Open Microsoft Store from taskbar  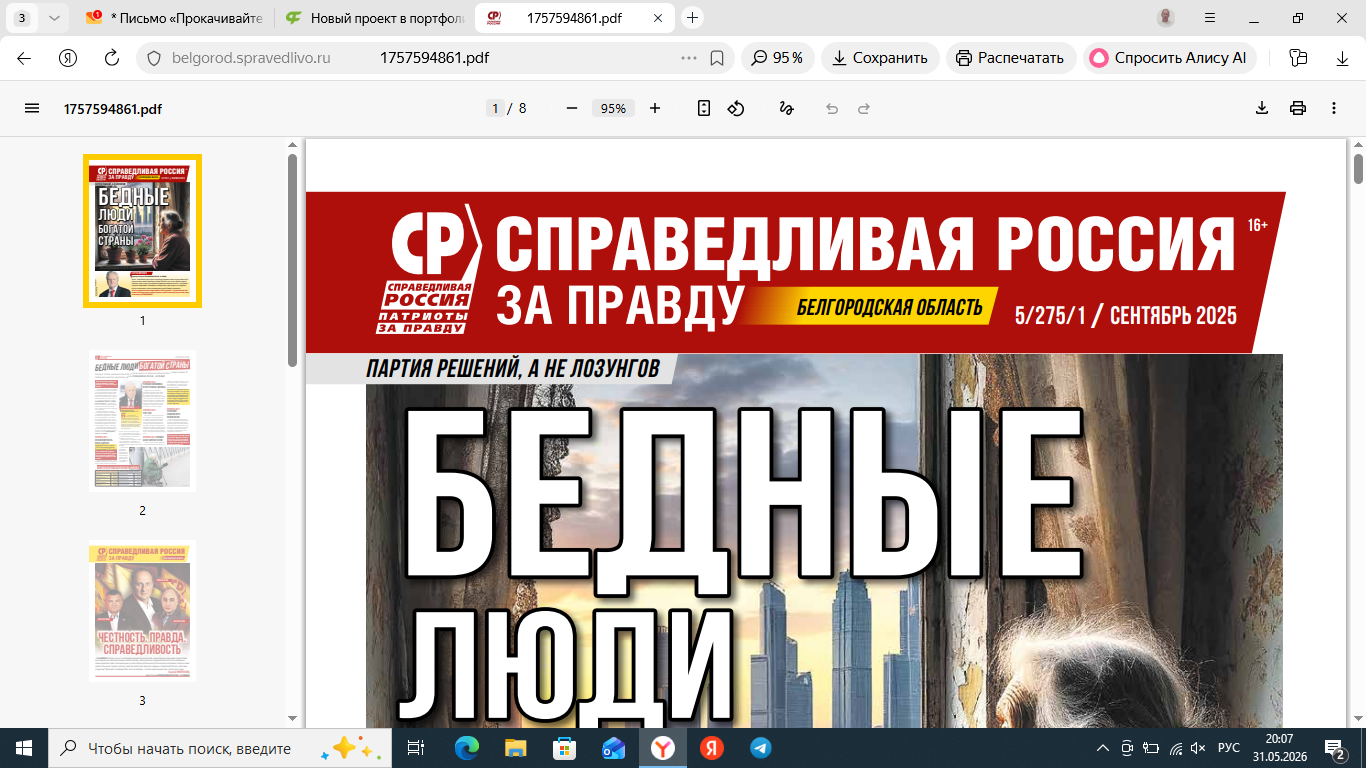[564, 748]
